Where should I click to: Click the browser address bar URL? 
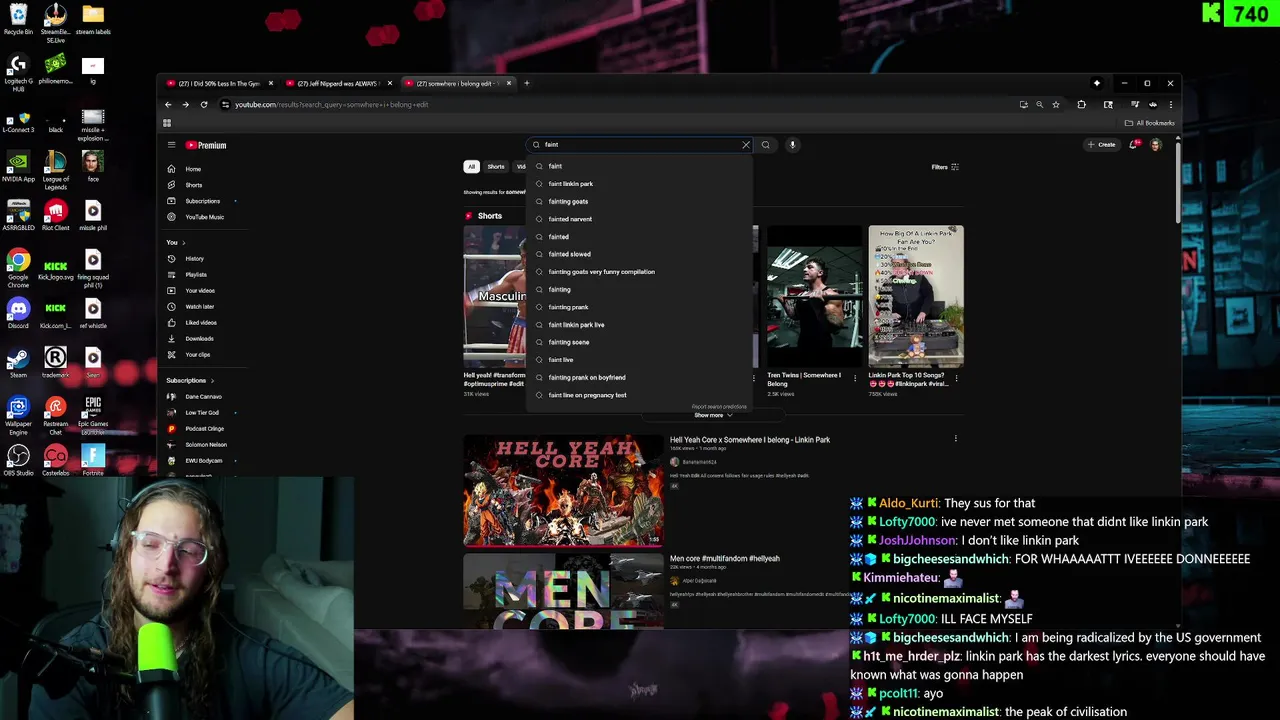click(331, 104)
